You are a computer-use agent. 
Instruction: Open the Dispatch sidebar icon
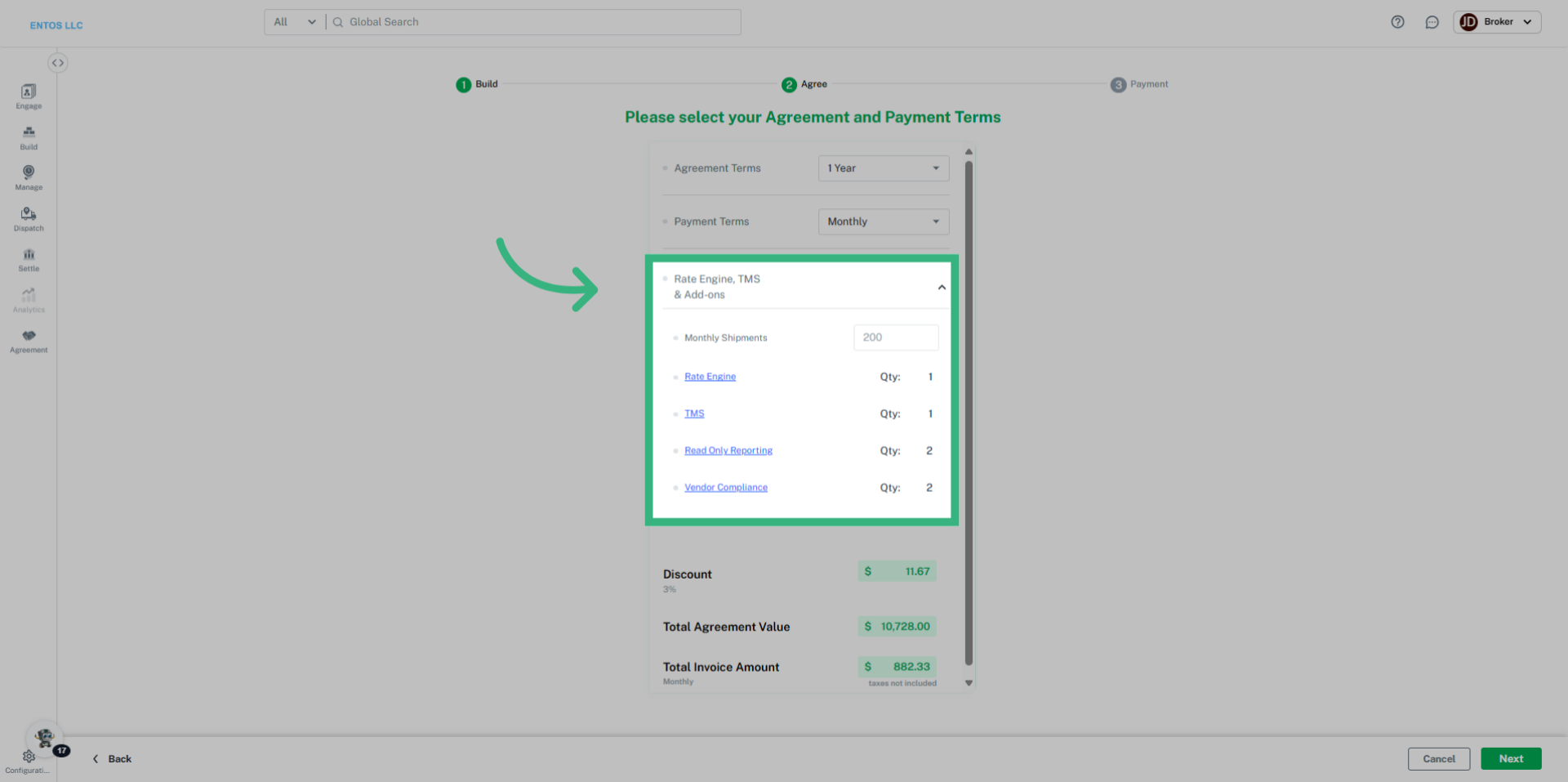[x=29, y=218]
